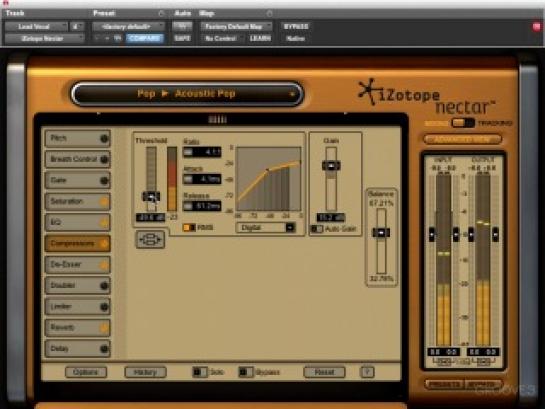The height and width of the screenshot is (409, 545).
Task: Open the Limiter module tab
Action: pyautogui.click(x=78, y=306)
